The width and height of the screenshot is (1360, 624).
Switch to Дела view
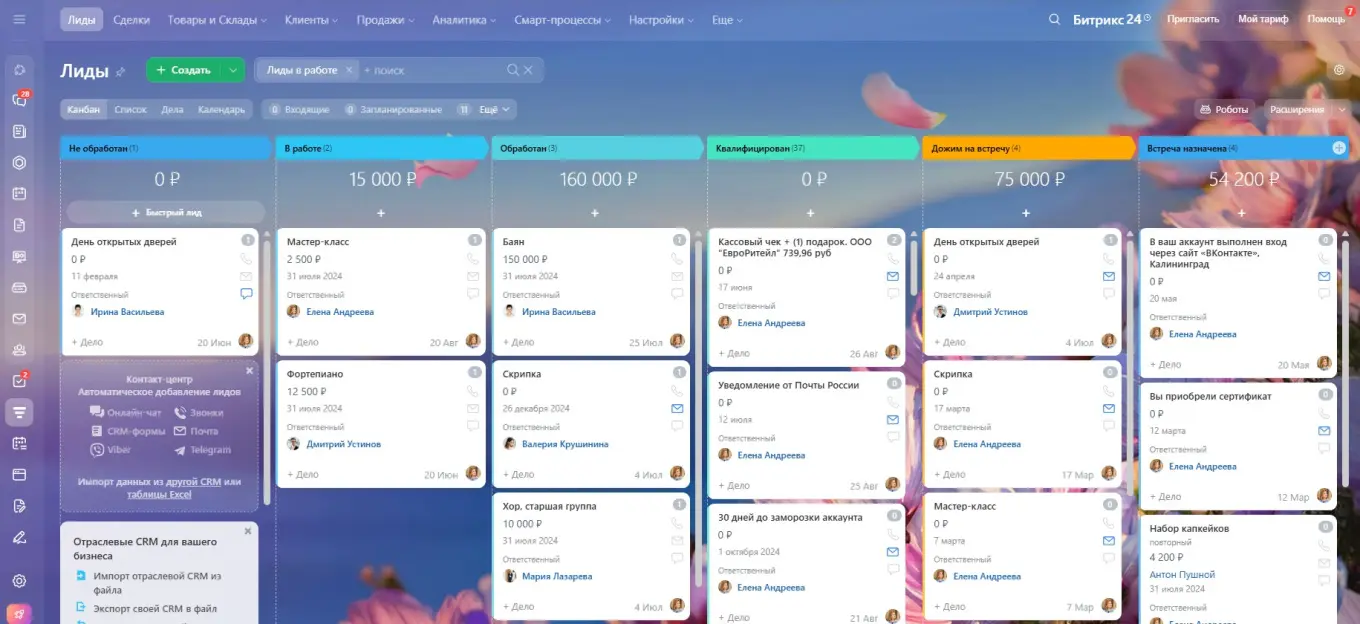click(172, 109)
